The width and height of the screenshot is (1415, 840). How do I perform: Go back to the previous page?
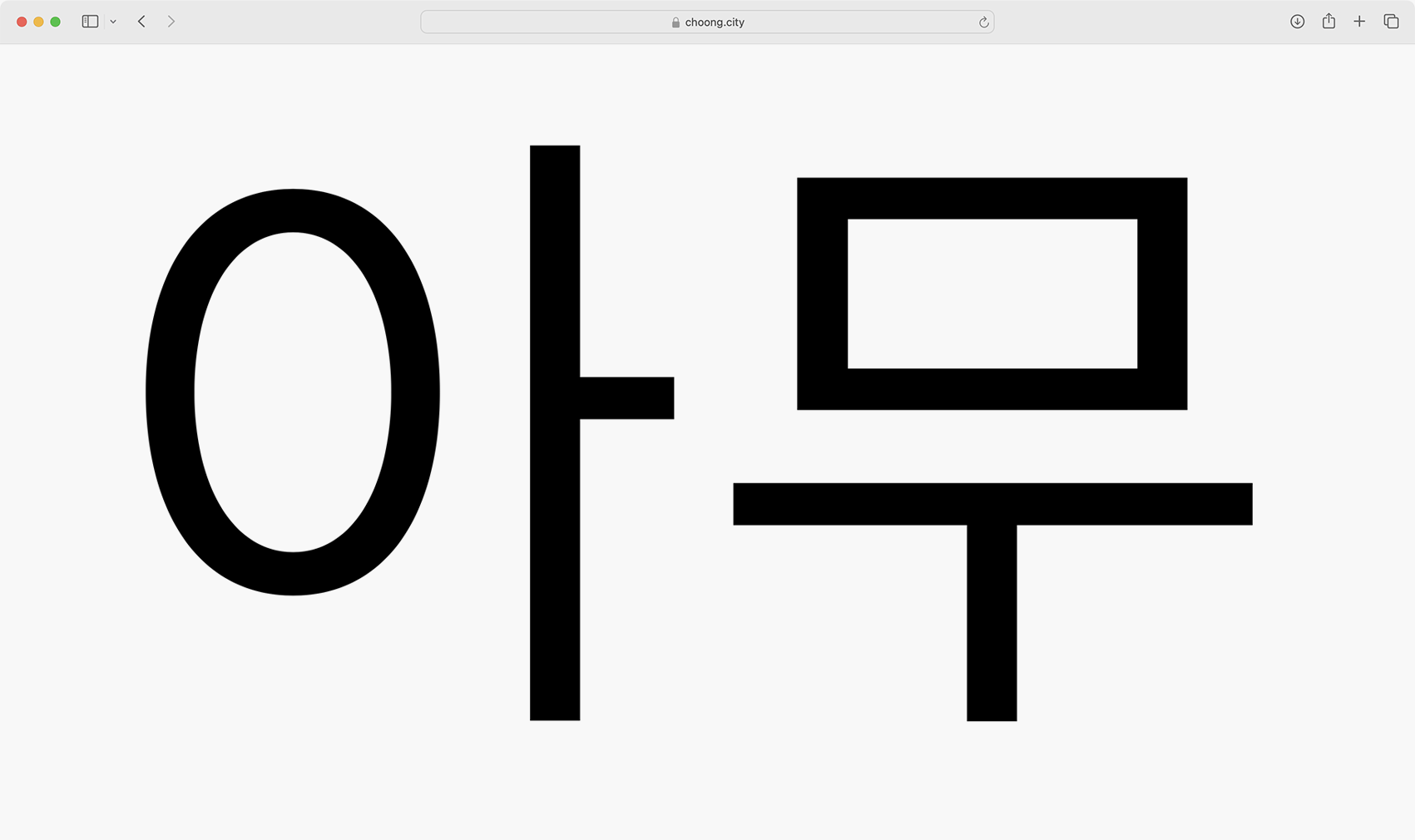pos(141,22)
